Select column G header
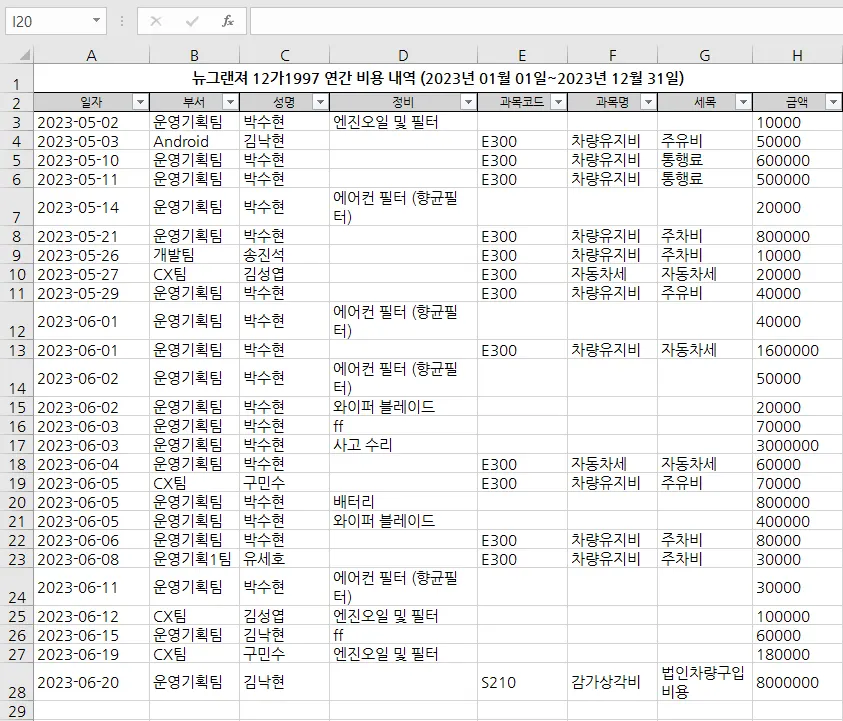843x721 pixels. [x=705, y=55]
